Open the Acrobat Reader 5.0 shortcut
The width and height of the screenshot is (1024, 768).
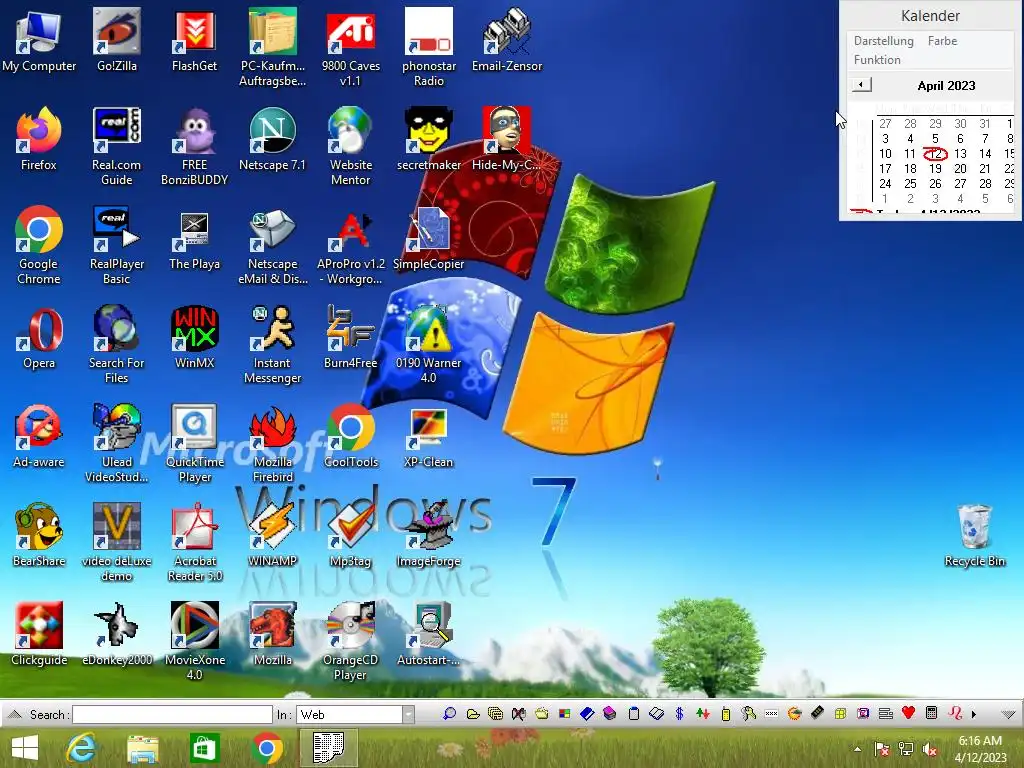pyautogui.click(x=195, y=542)
